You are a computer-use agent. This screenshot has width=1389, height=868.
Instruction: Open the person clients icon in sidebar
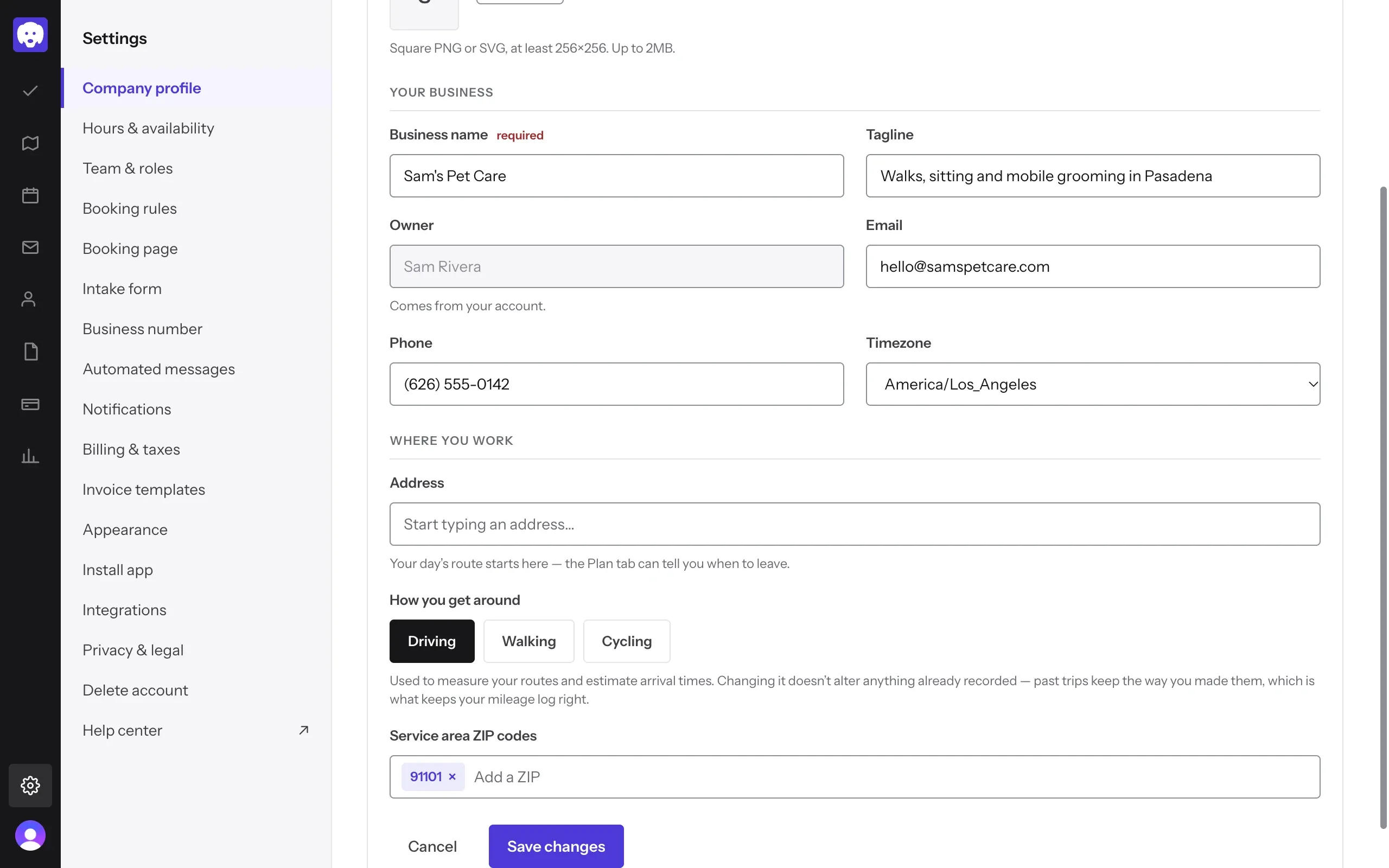(x=30, y=299)
